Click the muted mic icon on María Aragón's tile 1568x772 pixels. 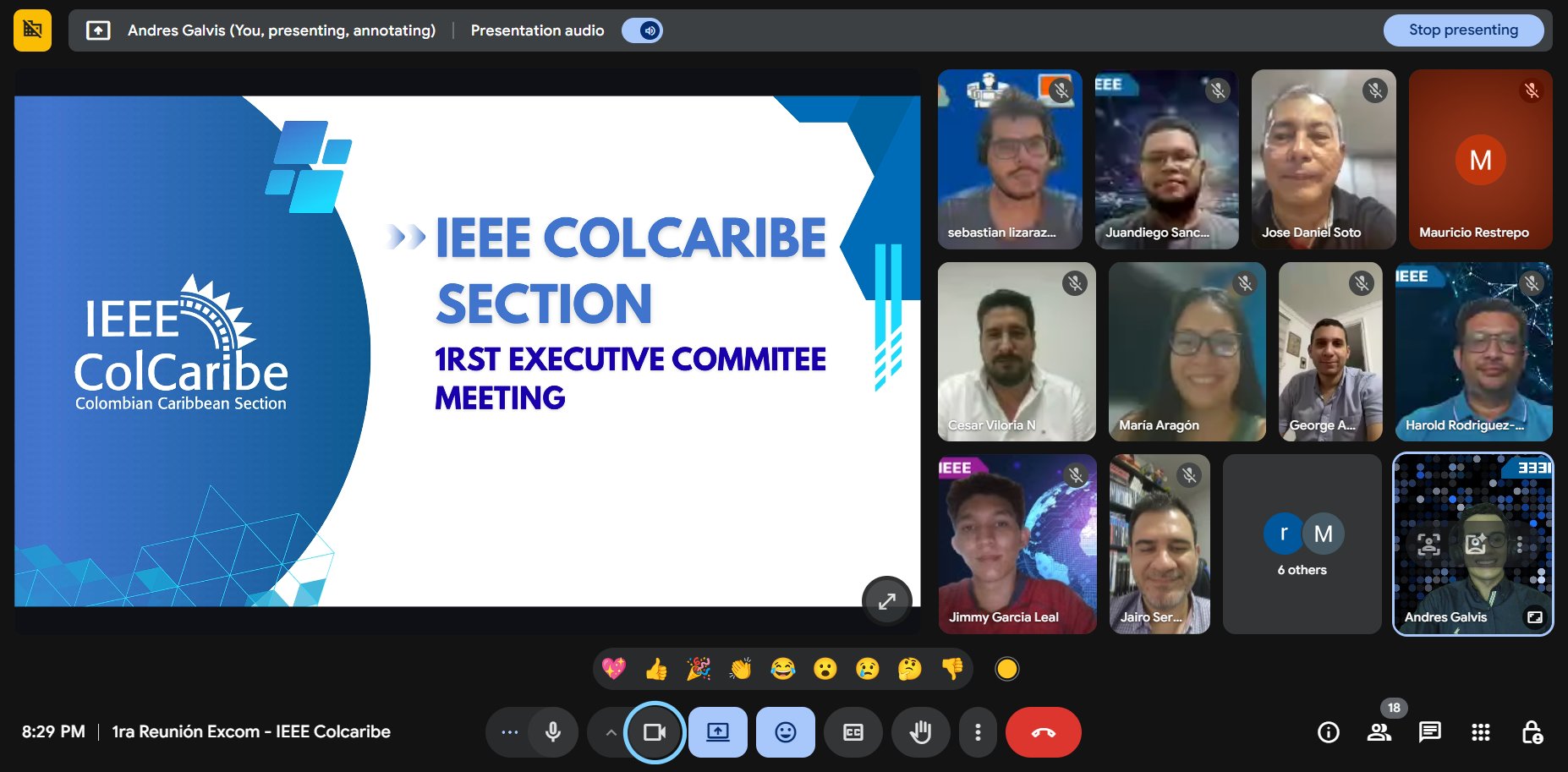[1245, 283]
